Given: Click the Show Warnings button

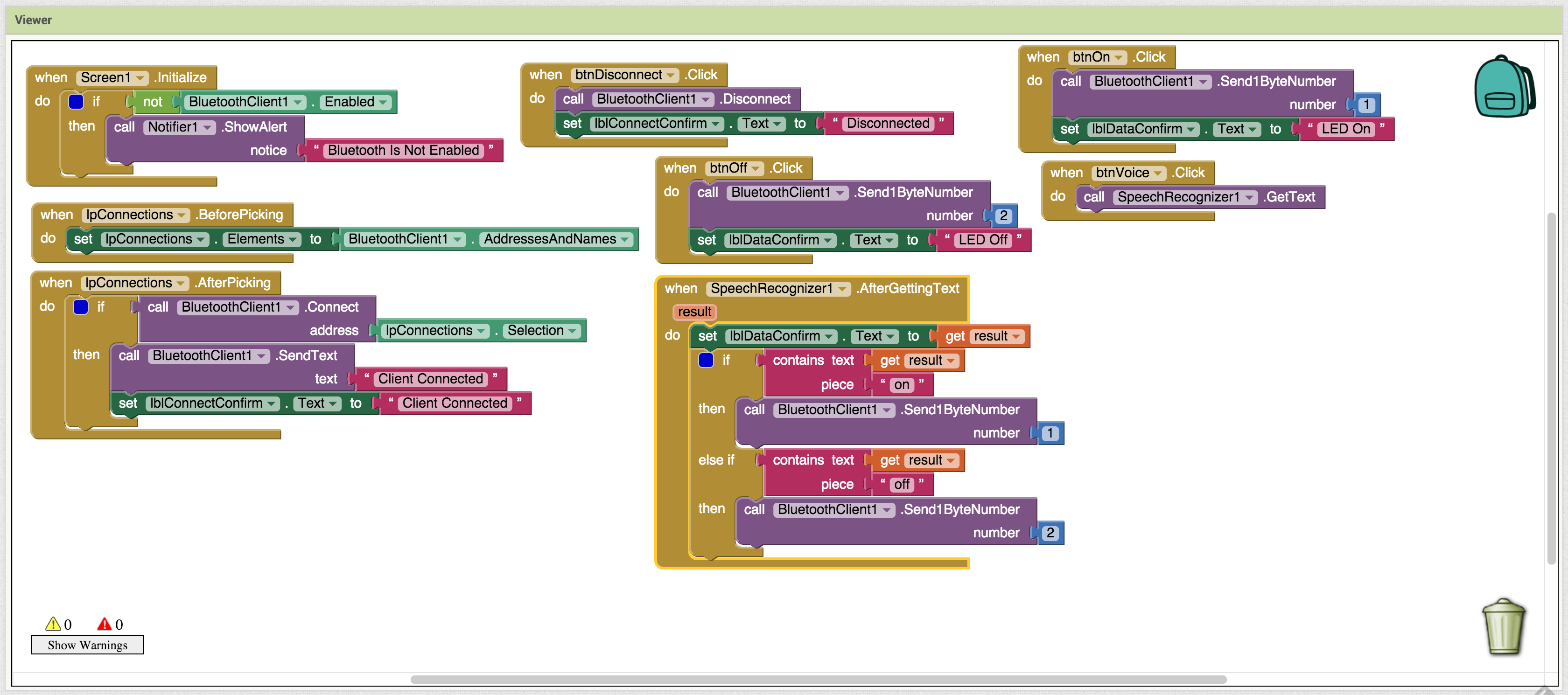Looking at the screenshot, I should click(x=88, y=645).
